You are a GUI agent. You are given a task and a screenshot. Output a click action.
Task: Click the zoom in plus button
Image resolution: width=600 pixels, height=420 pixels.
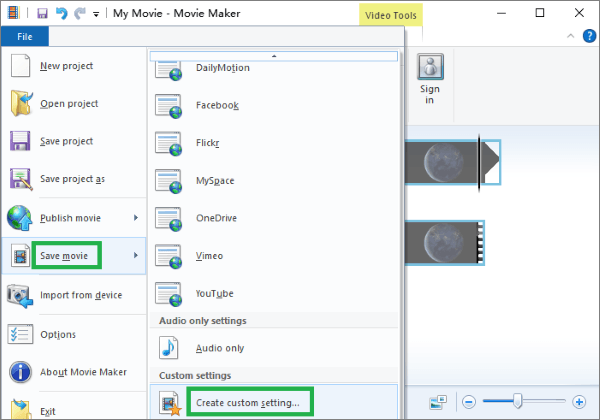coord(579,402)
